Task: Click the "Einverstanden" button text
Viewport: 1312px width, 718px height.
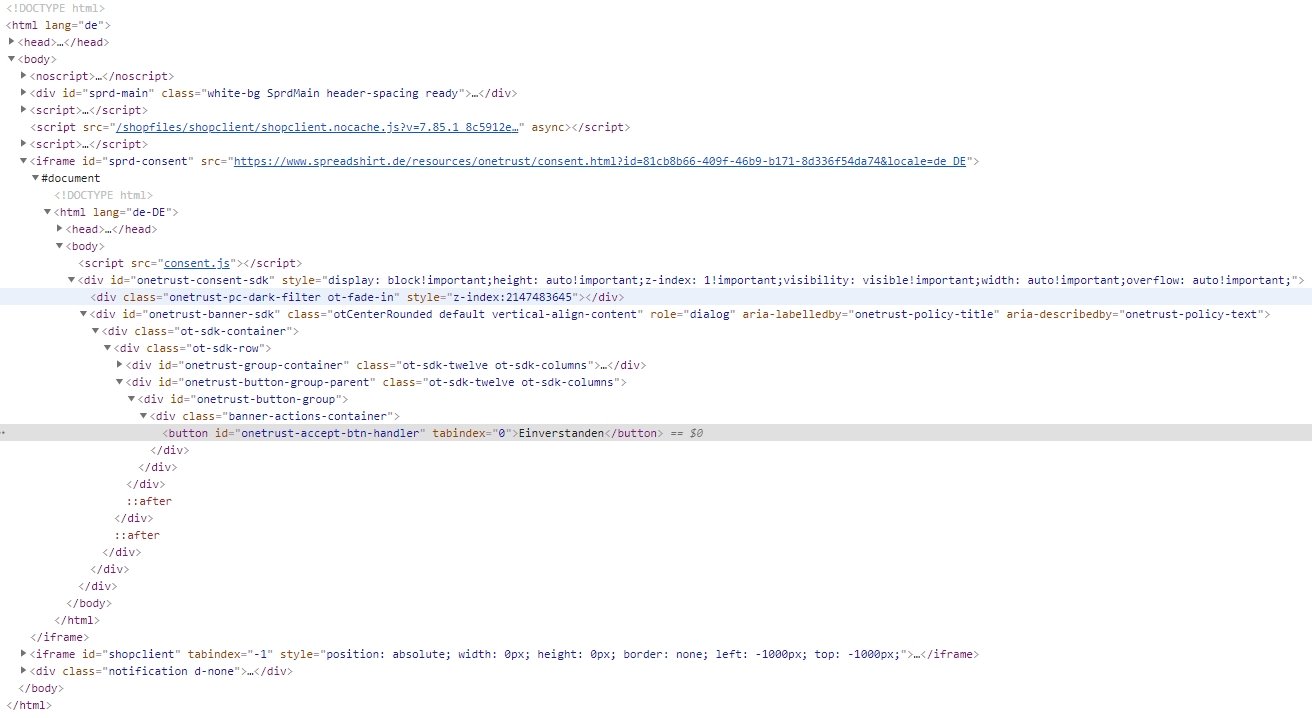Action: [x=560, y=433]
